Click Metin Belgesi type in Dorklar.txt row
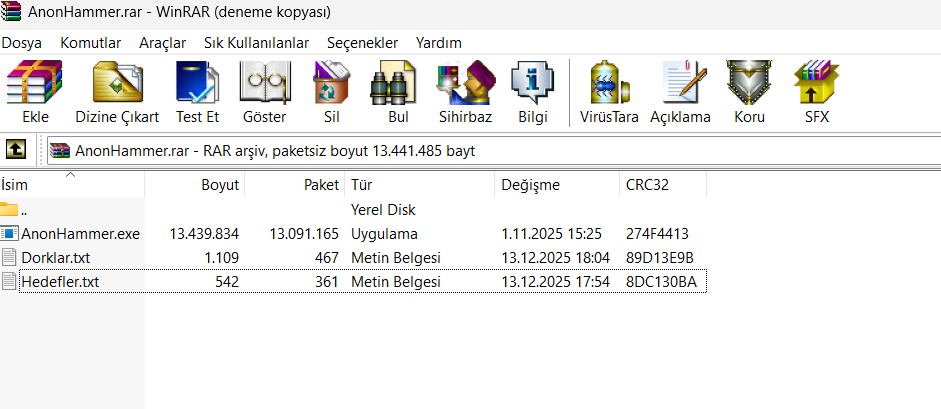 [395, 257]
